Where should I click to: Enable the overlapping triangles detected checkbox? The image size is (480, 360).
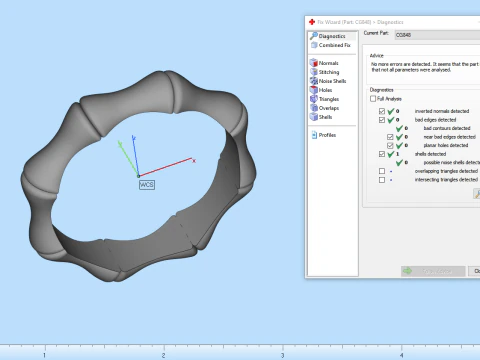click(x=382, y=171)
